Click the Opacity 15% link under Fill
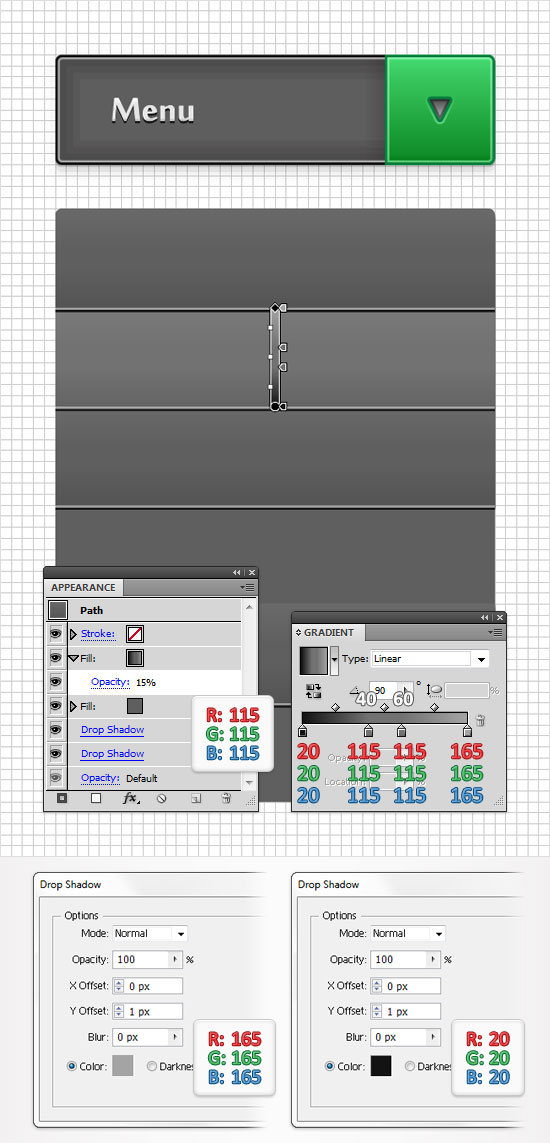The image size is (550, 1143). 110,682
